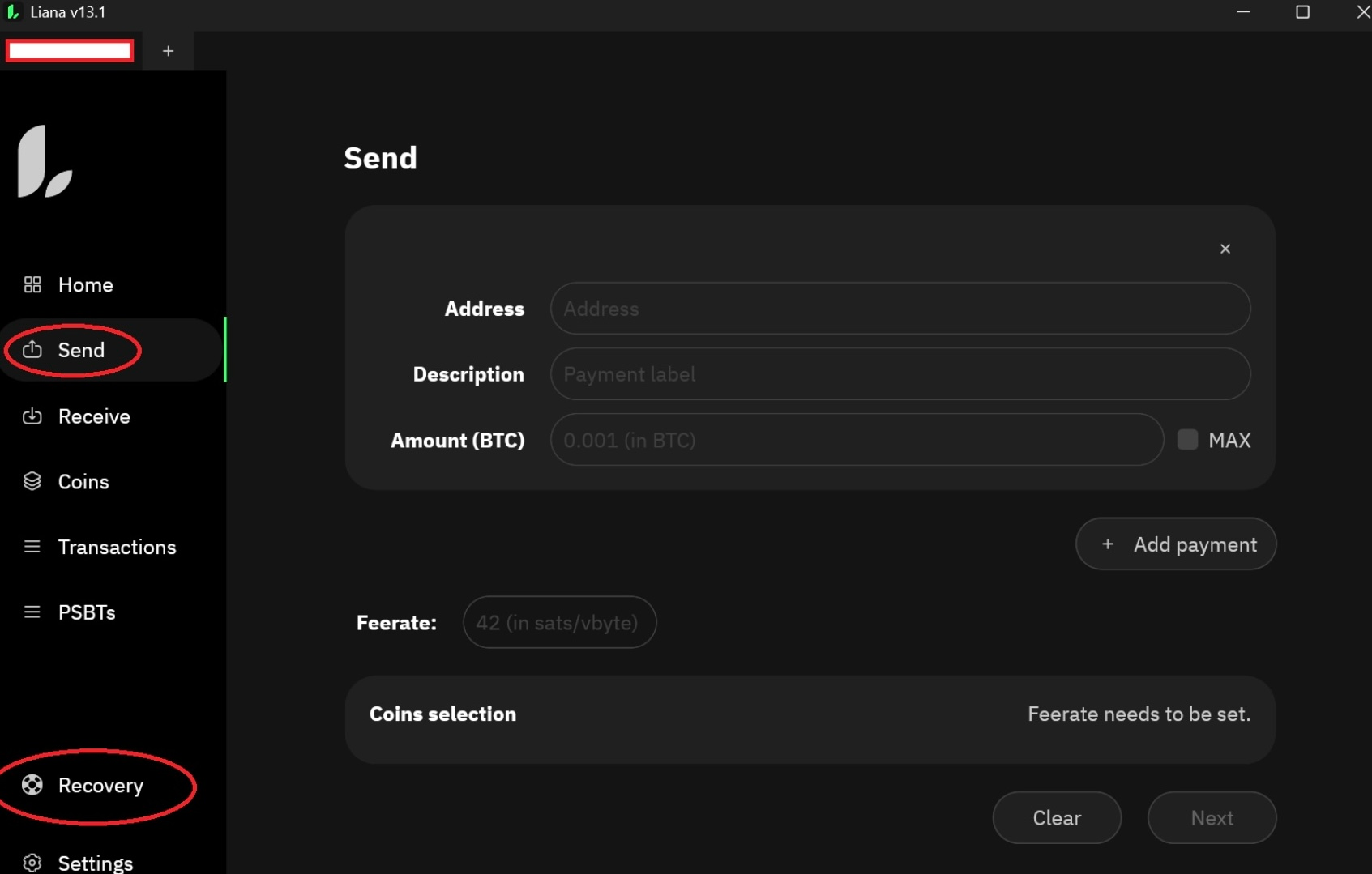Click the Payment label description field
The width and height of the screenshot is (1372, 874).
900,374
